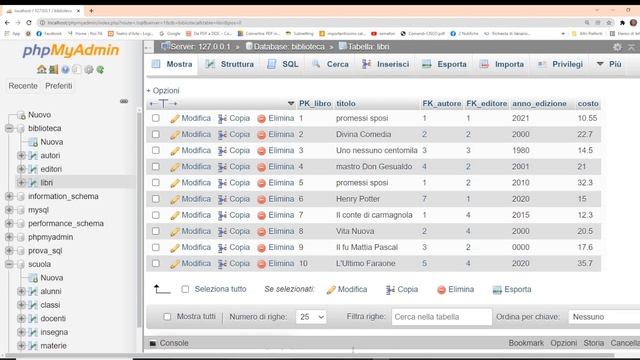Open the Esporta tab
Screen dimensions: 640x360
[x=444, y=64]
